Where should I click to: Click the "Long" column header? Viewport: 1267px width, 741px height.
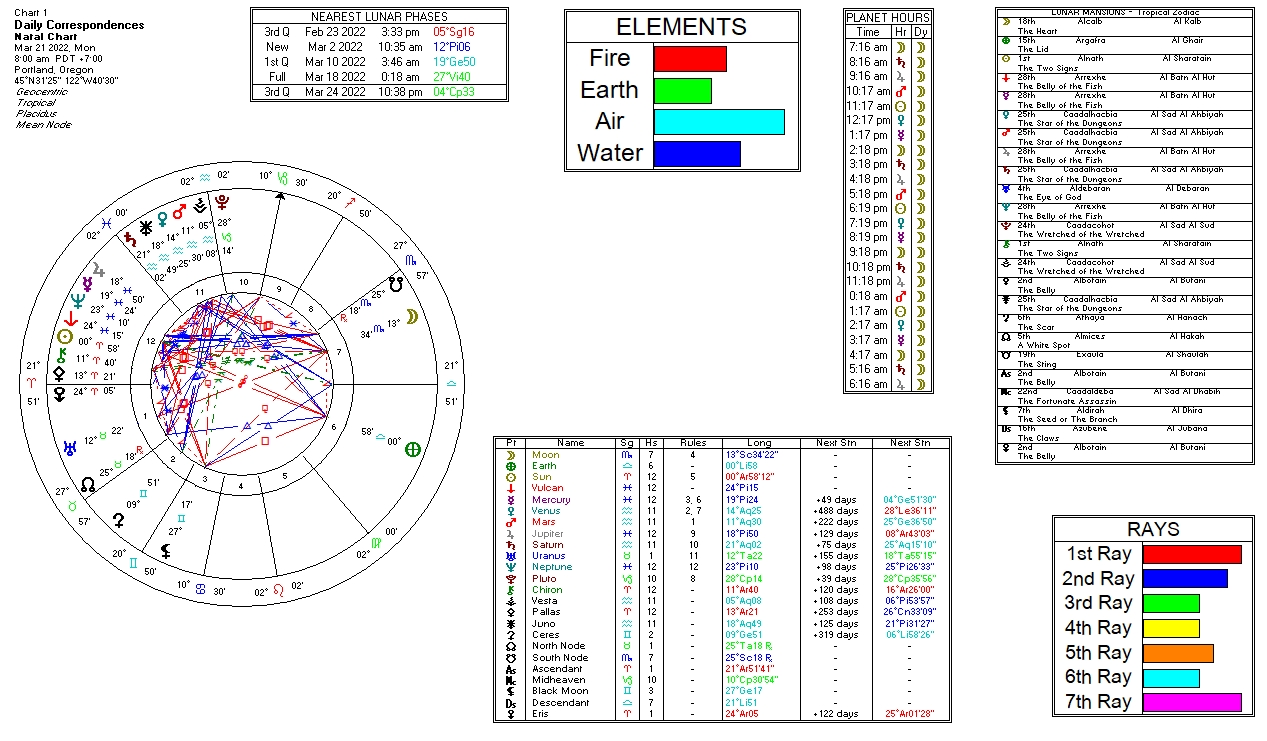[x=759, y=443]
